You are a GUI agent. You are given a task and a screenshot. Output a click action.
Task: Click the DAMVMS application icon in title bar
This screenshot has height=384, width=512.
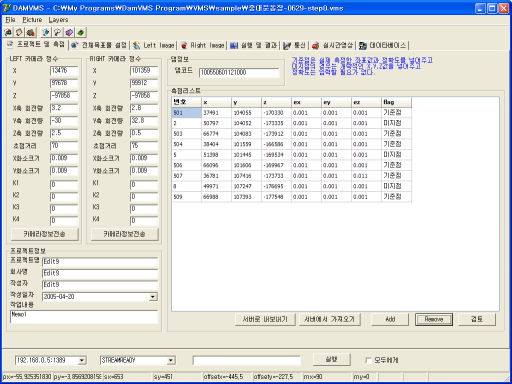pos(6,8)
